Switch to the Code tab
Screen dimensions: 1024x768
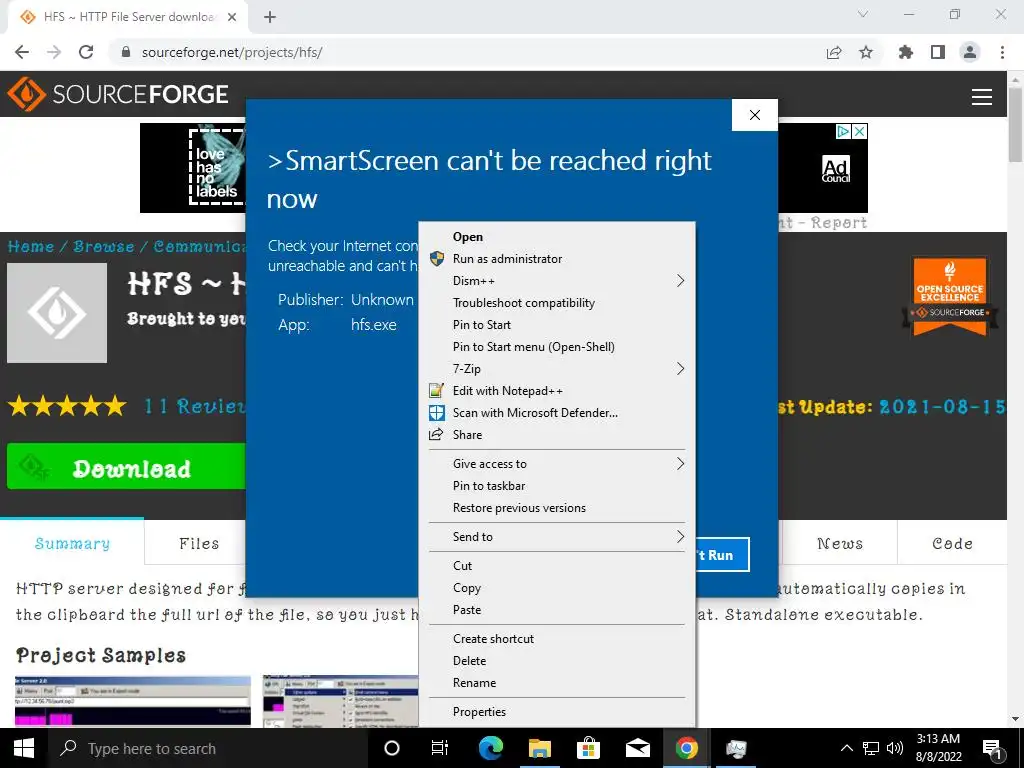(952, 543)
